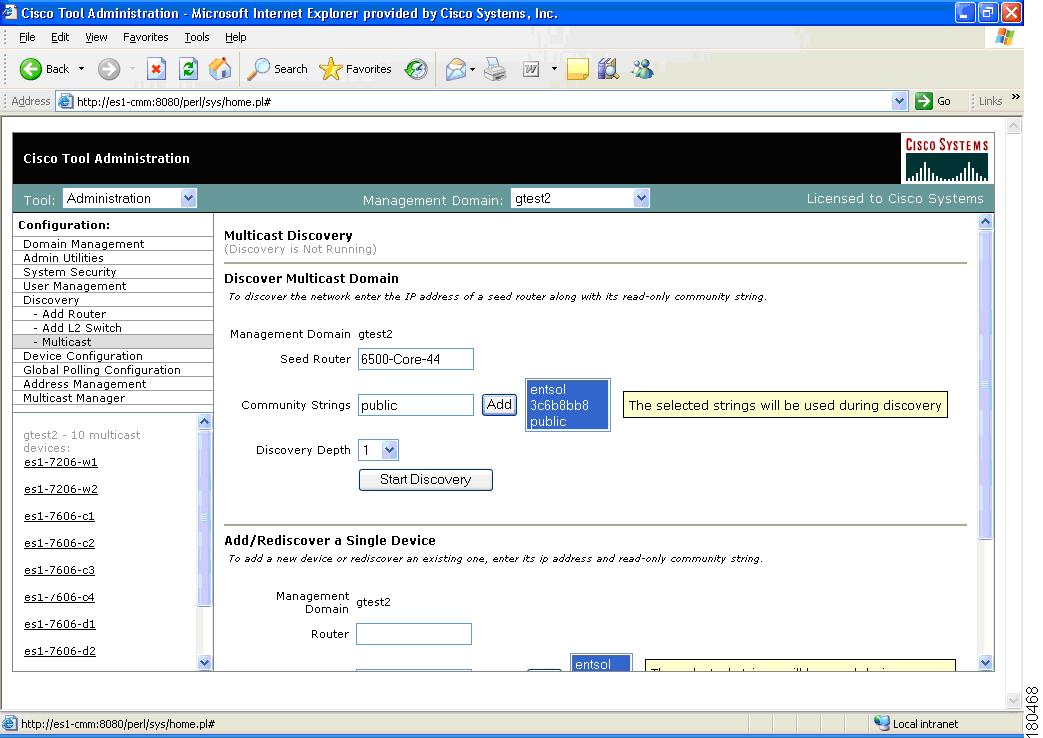The image size is (1043, 738).
Task: Click the Seed Router input field
Action: [x=416, y=359]
